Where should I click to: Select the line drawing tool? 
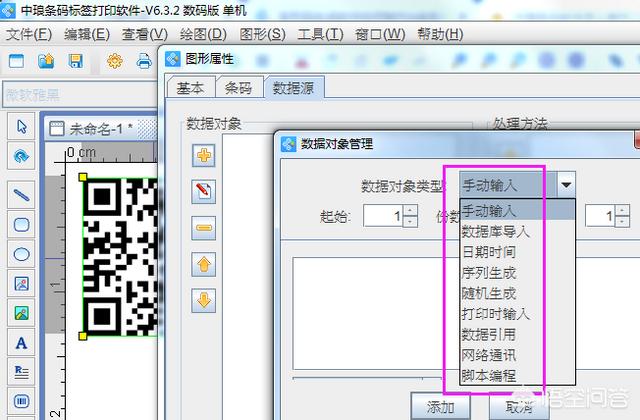pos(21,195)
